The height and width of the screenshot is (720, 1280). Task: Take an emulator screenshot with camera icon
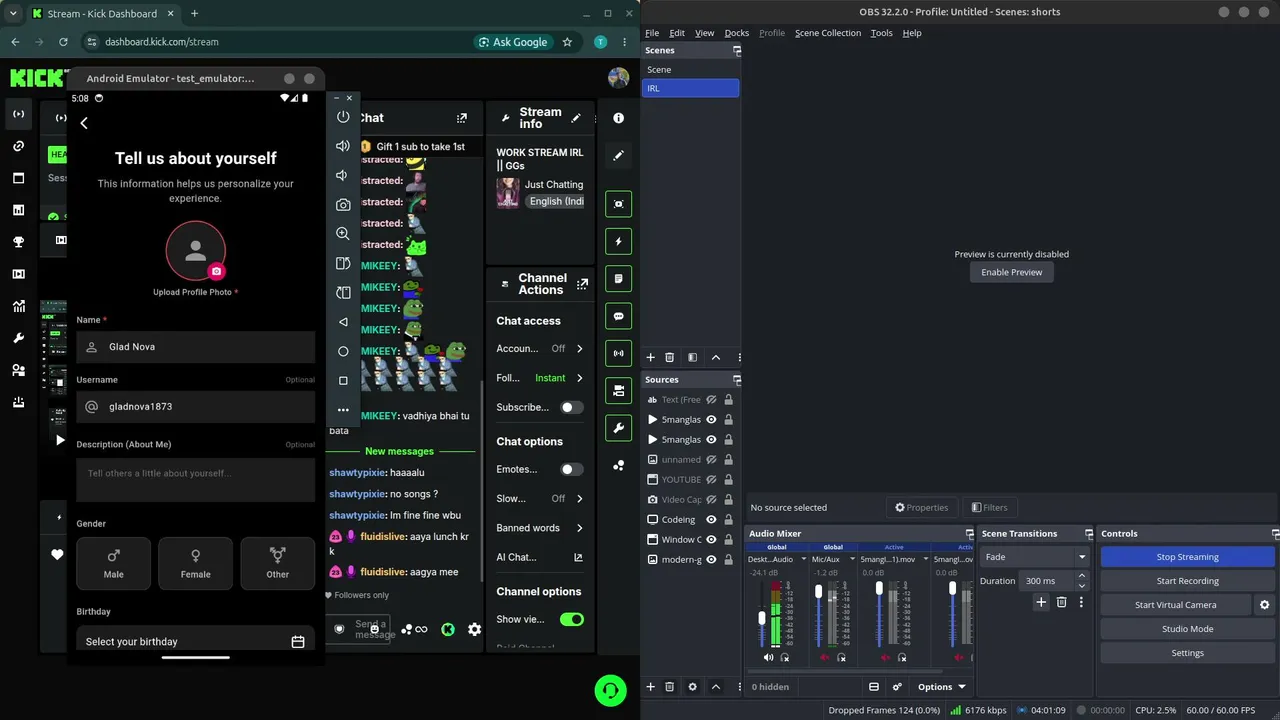343,204
